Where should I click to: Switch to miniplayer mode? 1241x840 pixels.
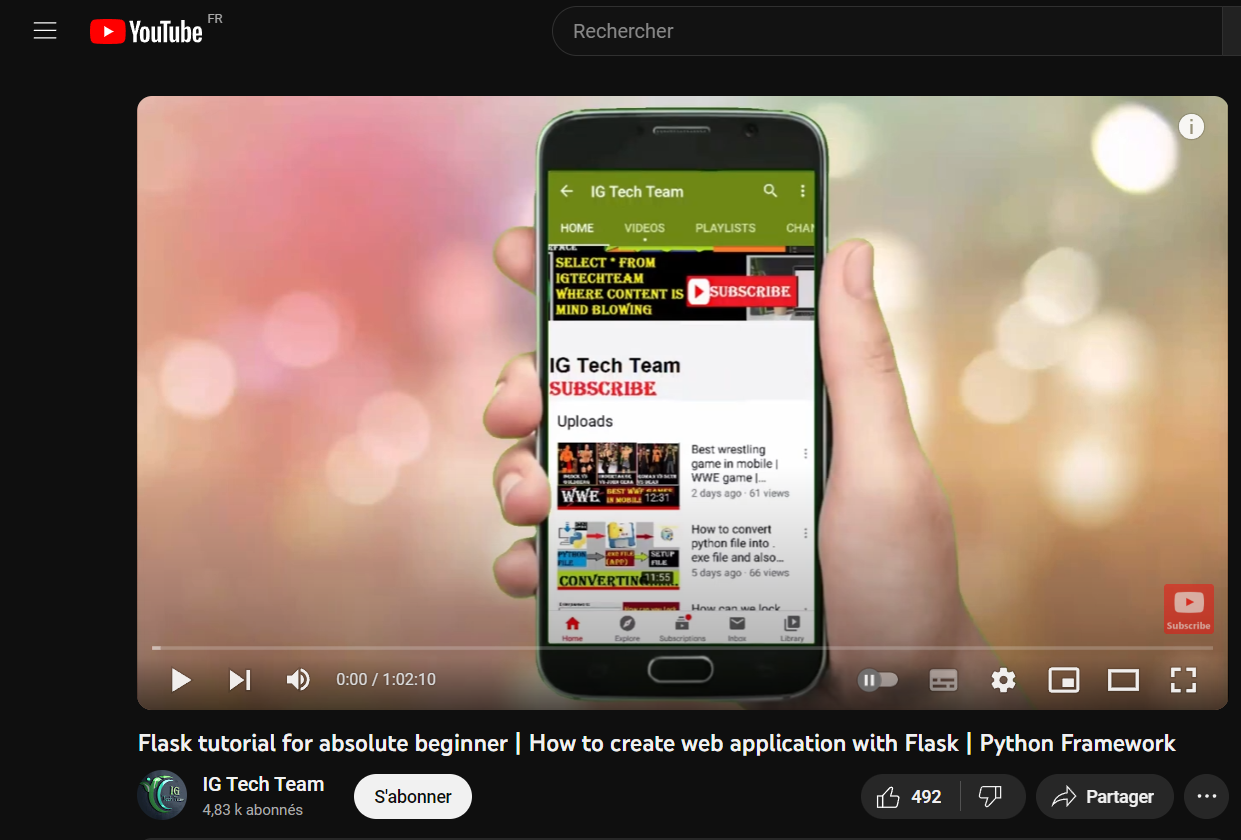(x=1063, y=680)
